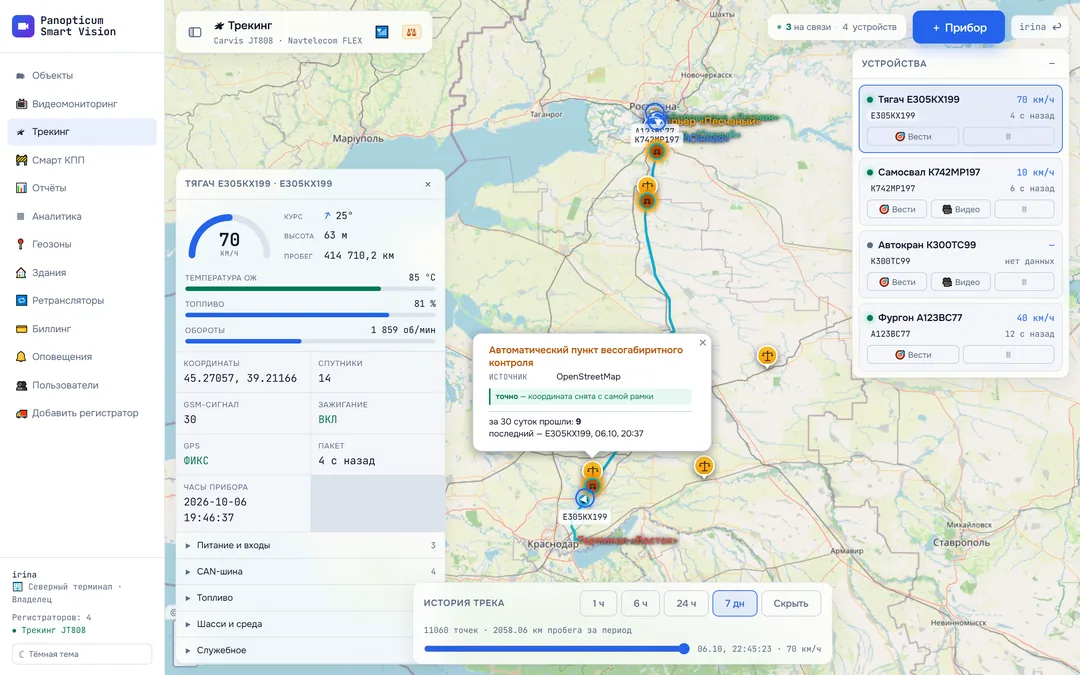This screenshot has height=675, width=1080.
Task: Click the Трекинг JT808 status line
Action: tap(49, 630)
